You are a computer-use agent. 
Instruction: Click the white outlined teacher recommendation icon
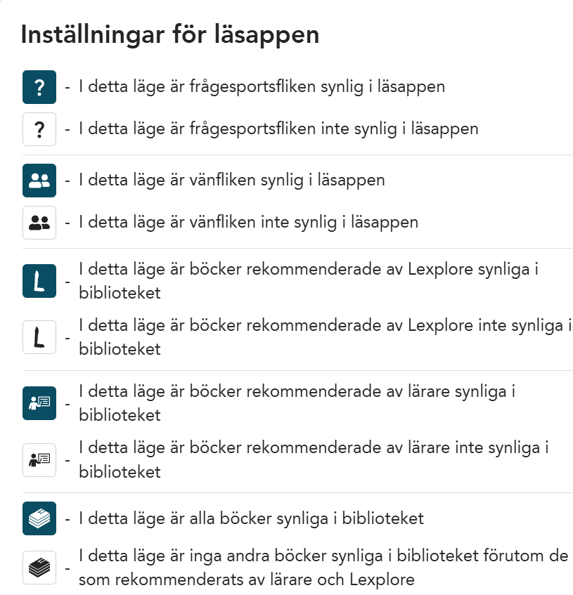pyautogui.click(x=39, y=460)
